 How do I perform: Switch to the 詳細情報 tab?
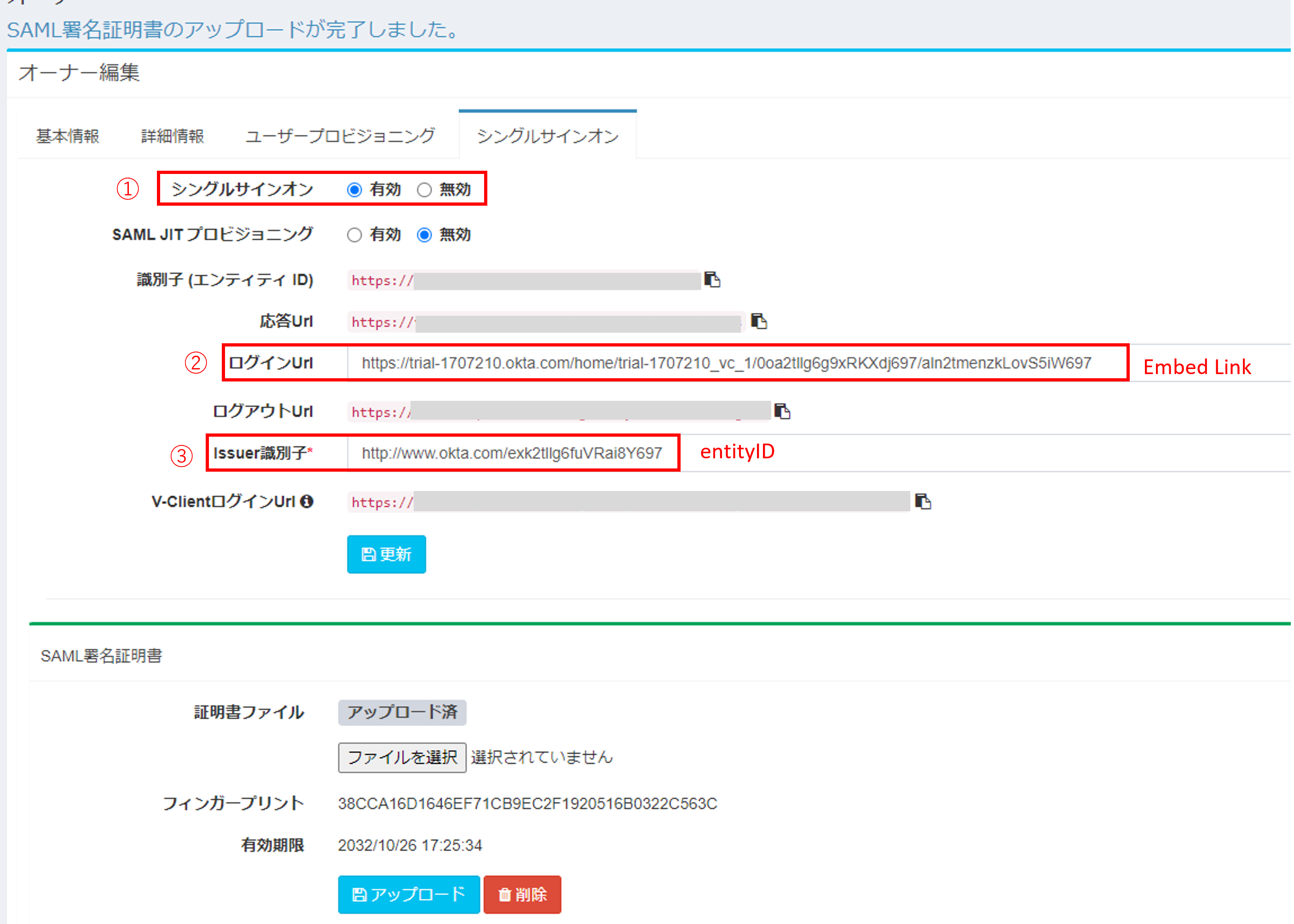click(x=173, y=136)
